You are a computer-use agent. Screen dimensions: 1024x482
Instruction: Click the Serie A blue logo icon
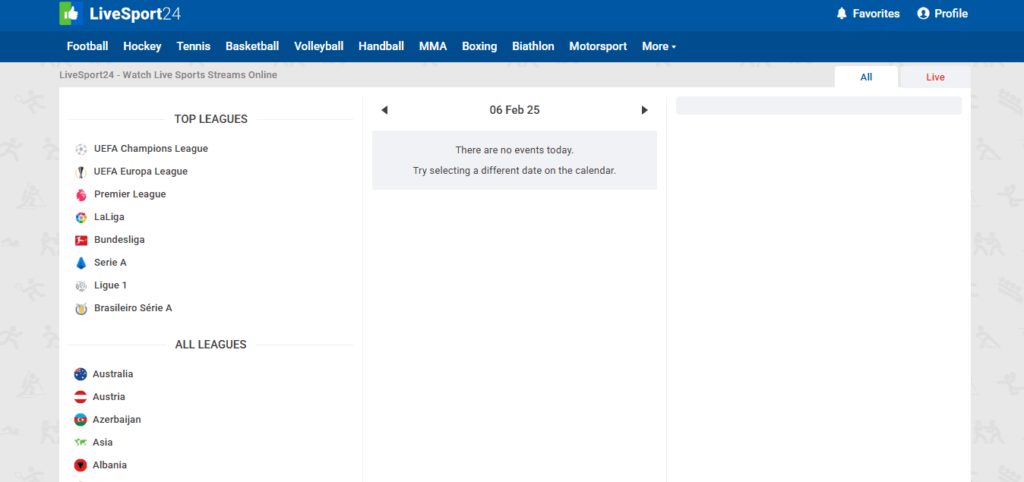click(x=81, y=263)
